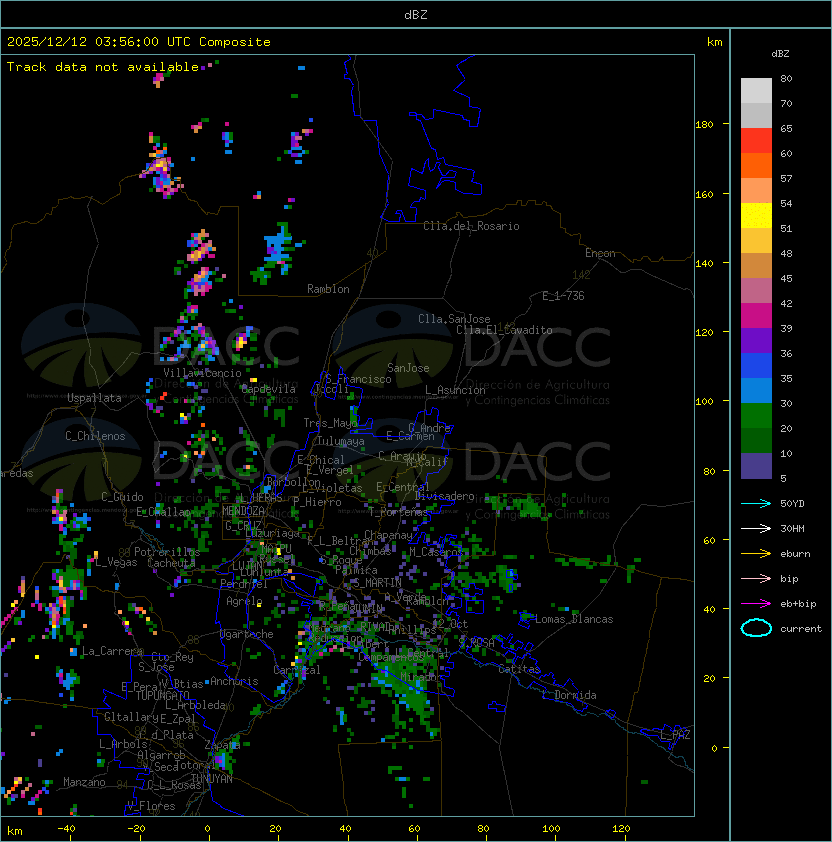832x842 pixels.
Task: Click the E_1-736 map label
Action: pyautogui.click(x=563, y=296)
